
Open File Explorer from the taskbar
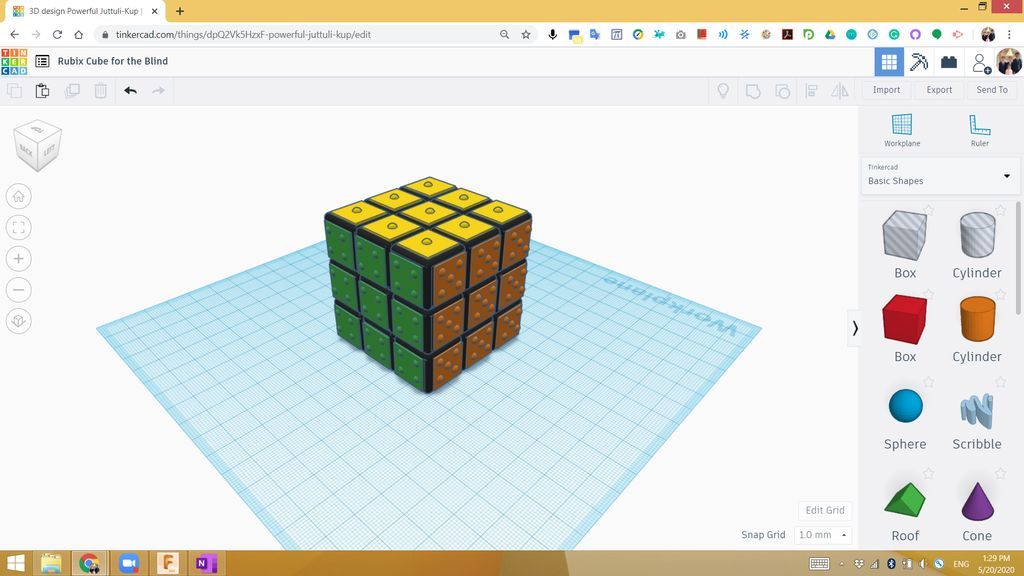point(51,563)
